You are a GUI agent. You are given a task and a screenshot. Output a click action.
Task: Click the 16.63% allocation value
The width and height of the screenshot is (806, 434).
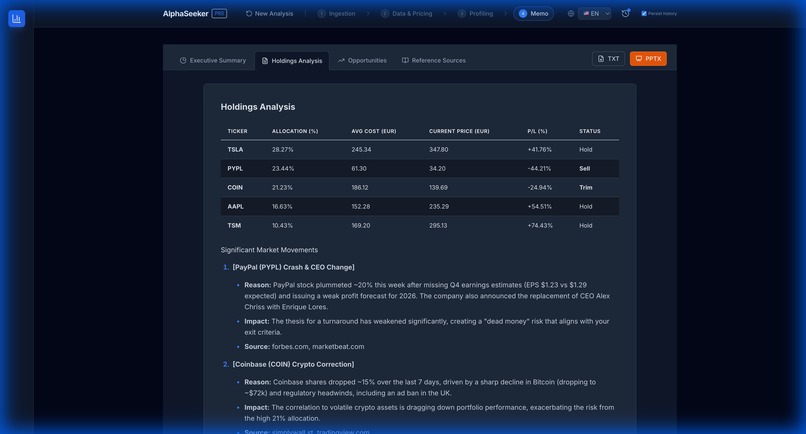tap(282, 207)
